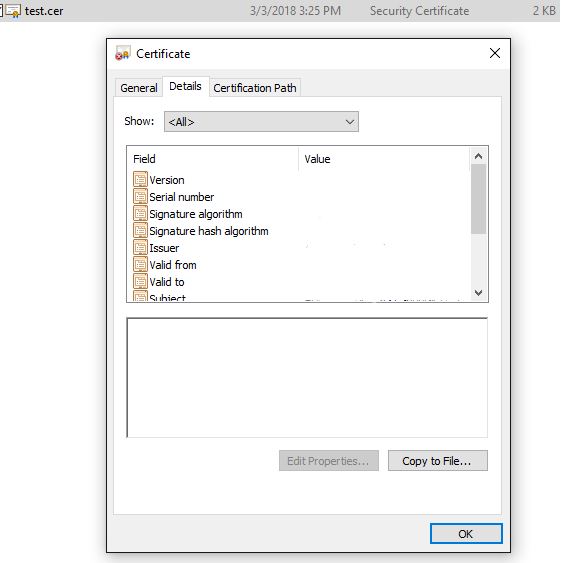Click the field list scroll up arrow
561x563 pixels.
click(x=478, y=156)
